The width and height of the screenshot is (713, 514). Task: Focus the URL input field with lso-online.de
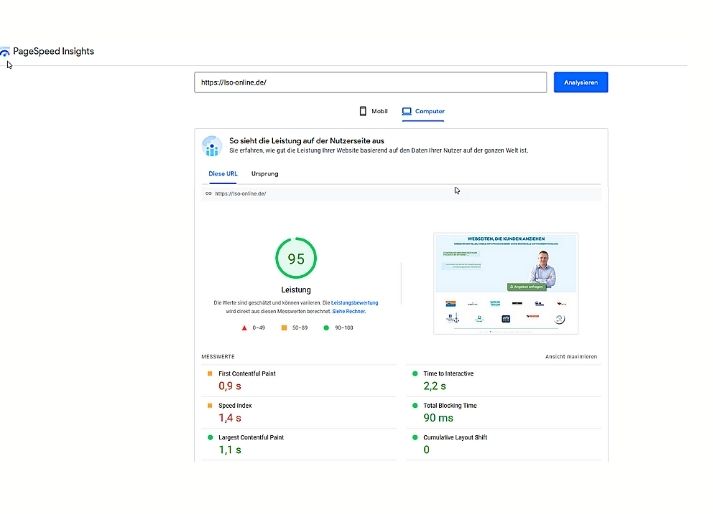click(x=370, y=82)
